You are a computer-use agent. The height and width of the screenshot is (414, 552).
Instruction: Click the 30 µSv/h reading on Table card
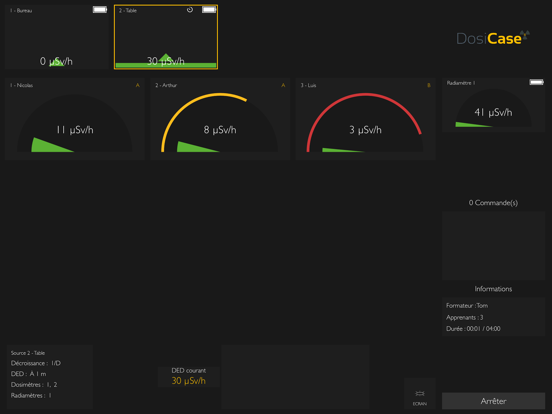(x=166, y=61)
